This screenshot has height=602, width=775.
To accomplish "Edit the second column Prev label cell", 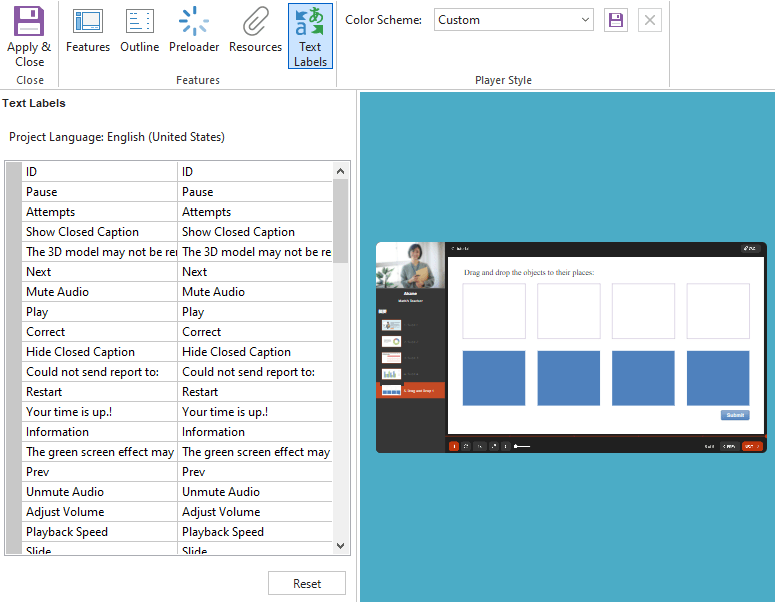I will click(x=255, y=472).
